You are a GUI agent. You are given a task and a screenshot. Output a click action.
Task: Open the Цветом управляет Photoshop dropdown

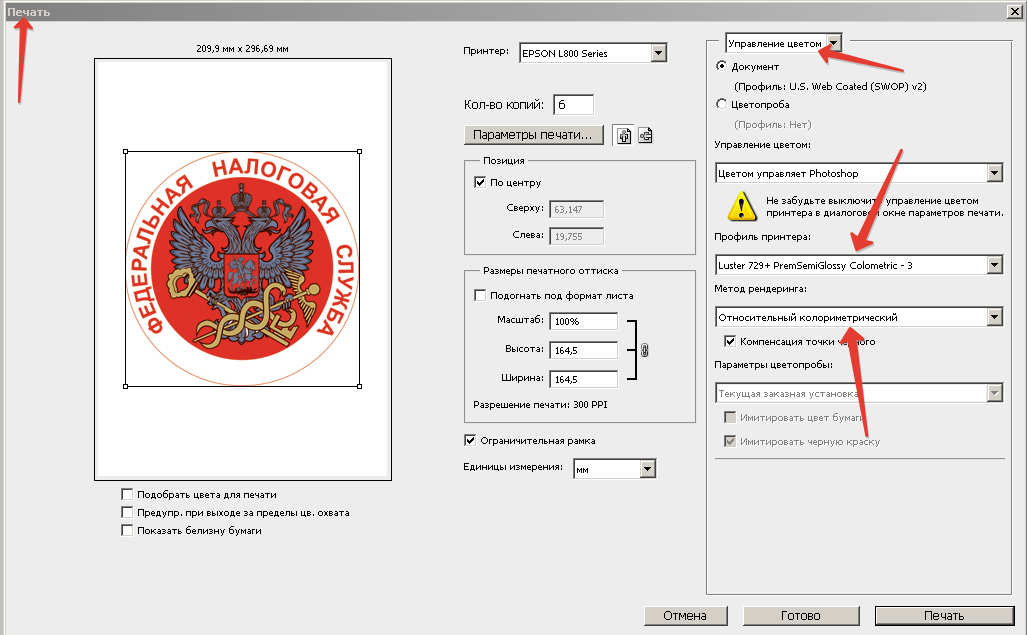[859, 173]
